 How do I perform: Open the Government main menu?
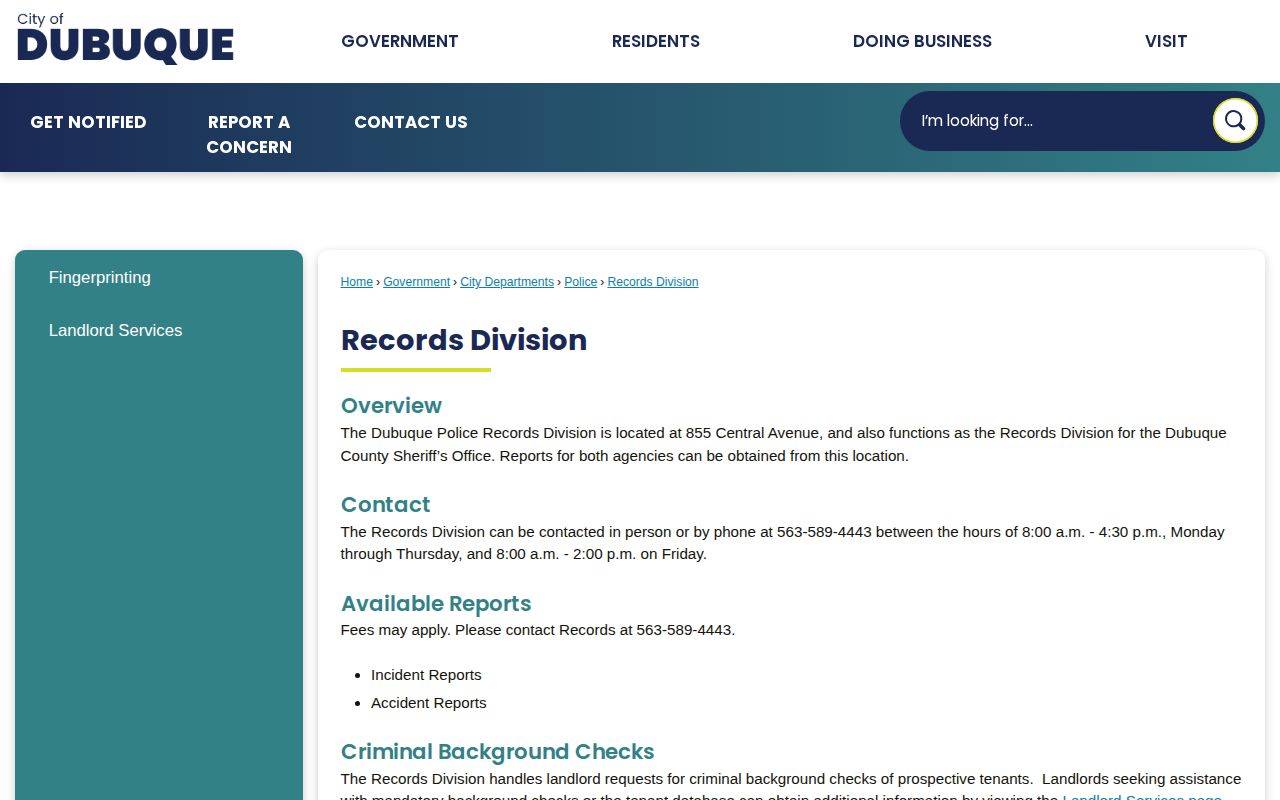point(400,41)
